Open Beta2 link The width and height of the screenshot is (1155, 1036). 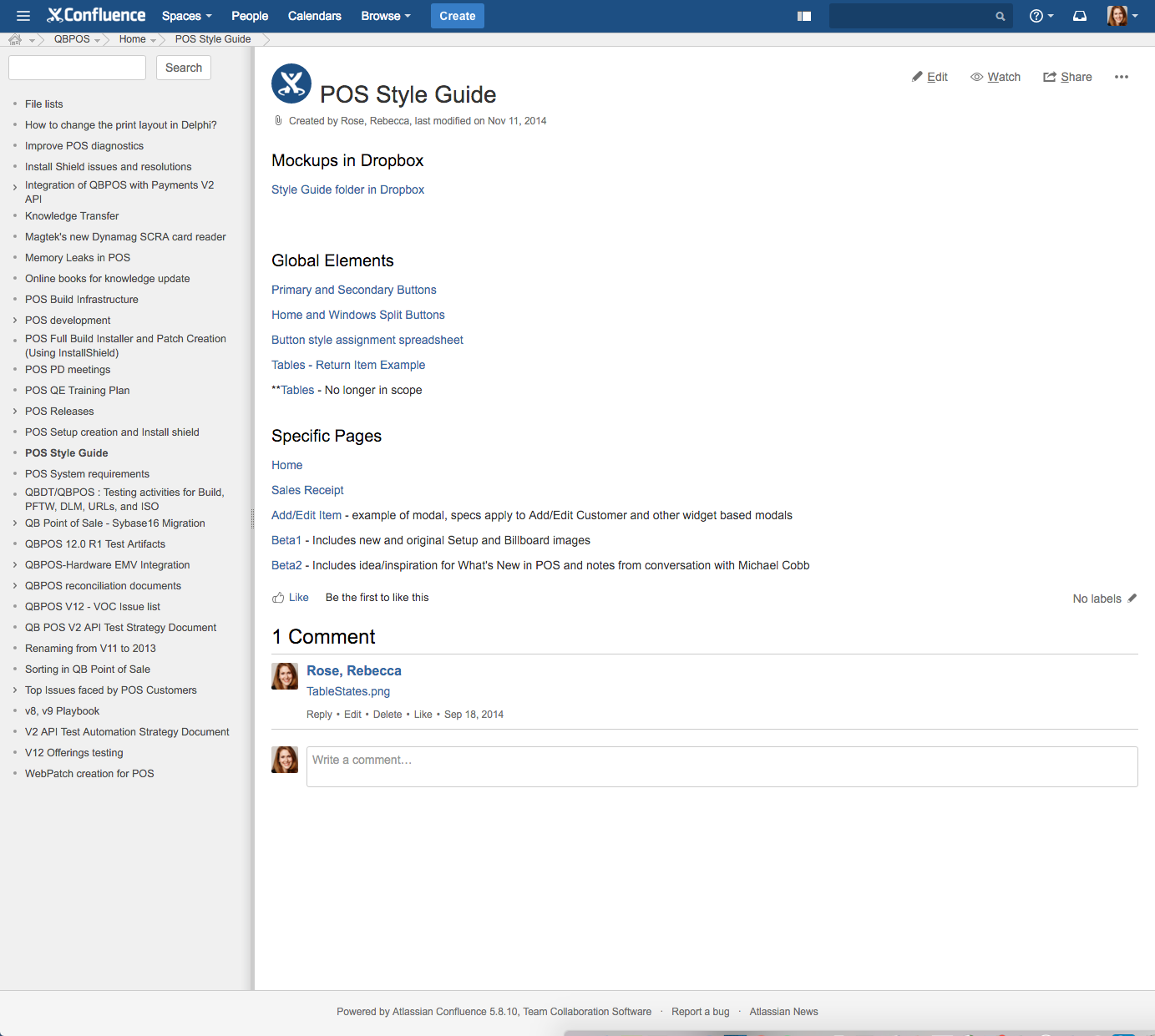pyautogui.click(x=286, y=565)
